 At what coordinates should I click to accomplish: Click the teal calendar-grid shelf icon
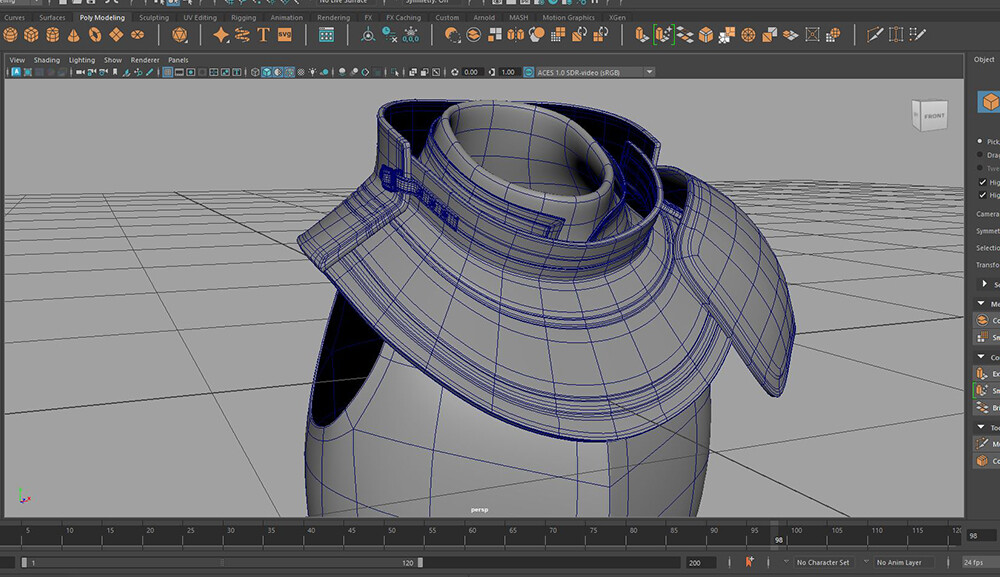(x=326, y=34)
